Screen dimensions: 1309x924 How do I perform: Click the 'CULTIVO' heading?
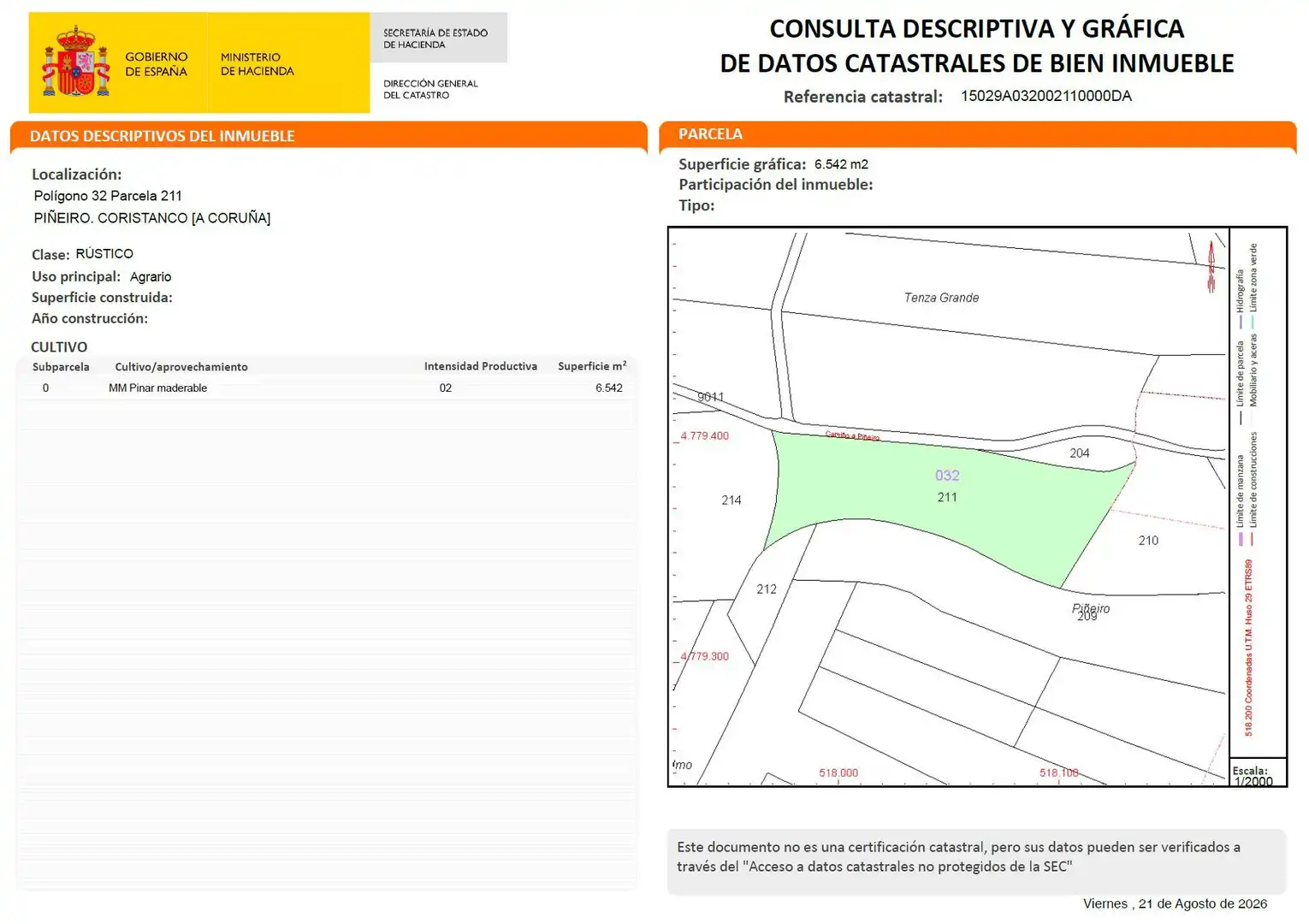(x=59, y=346)
